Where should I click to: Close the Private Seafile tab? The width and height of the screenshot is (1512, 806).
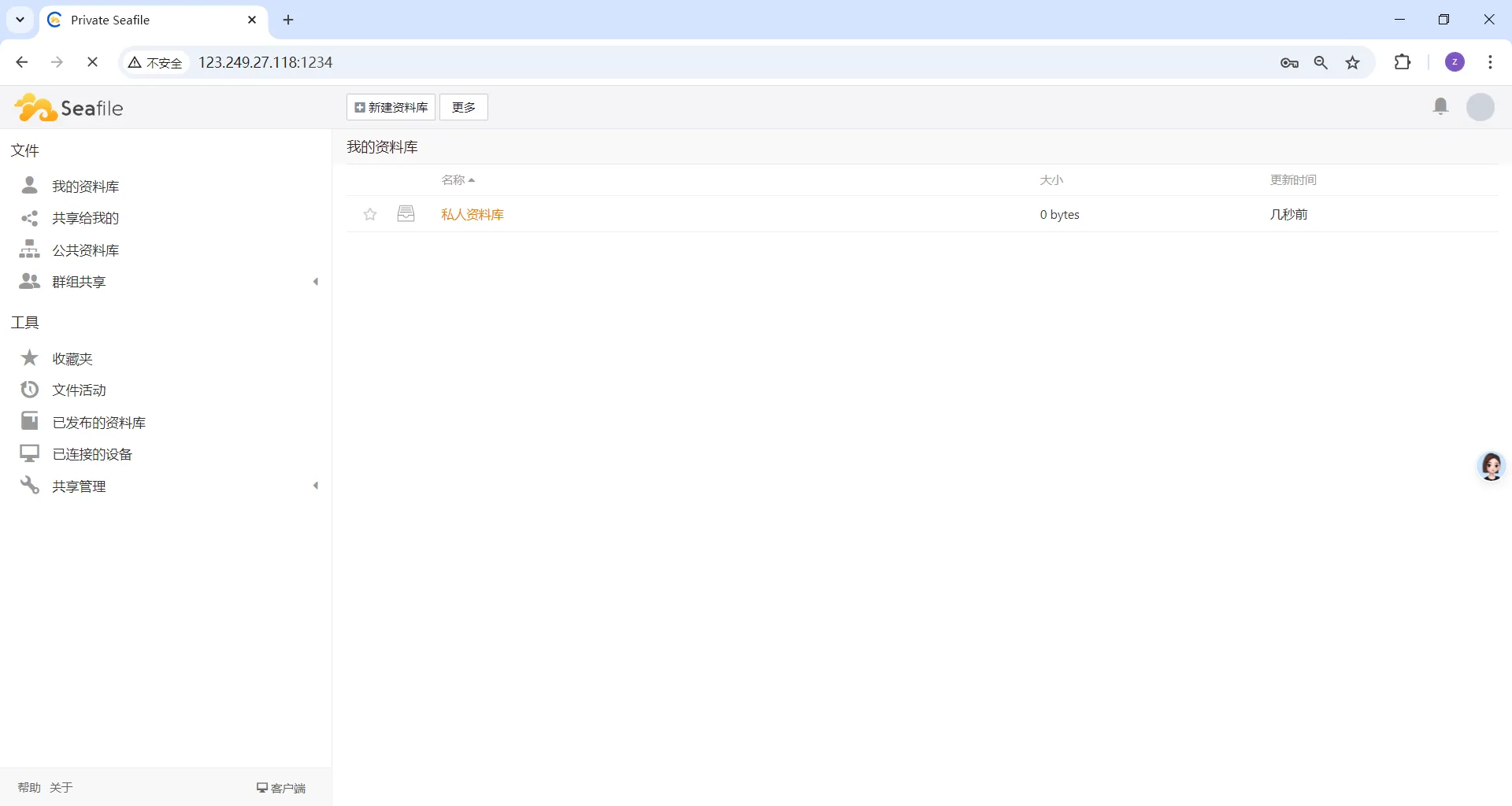coord(252,20)
